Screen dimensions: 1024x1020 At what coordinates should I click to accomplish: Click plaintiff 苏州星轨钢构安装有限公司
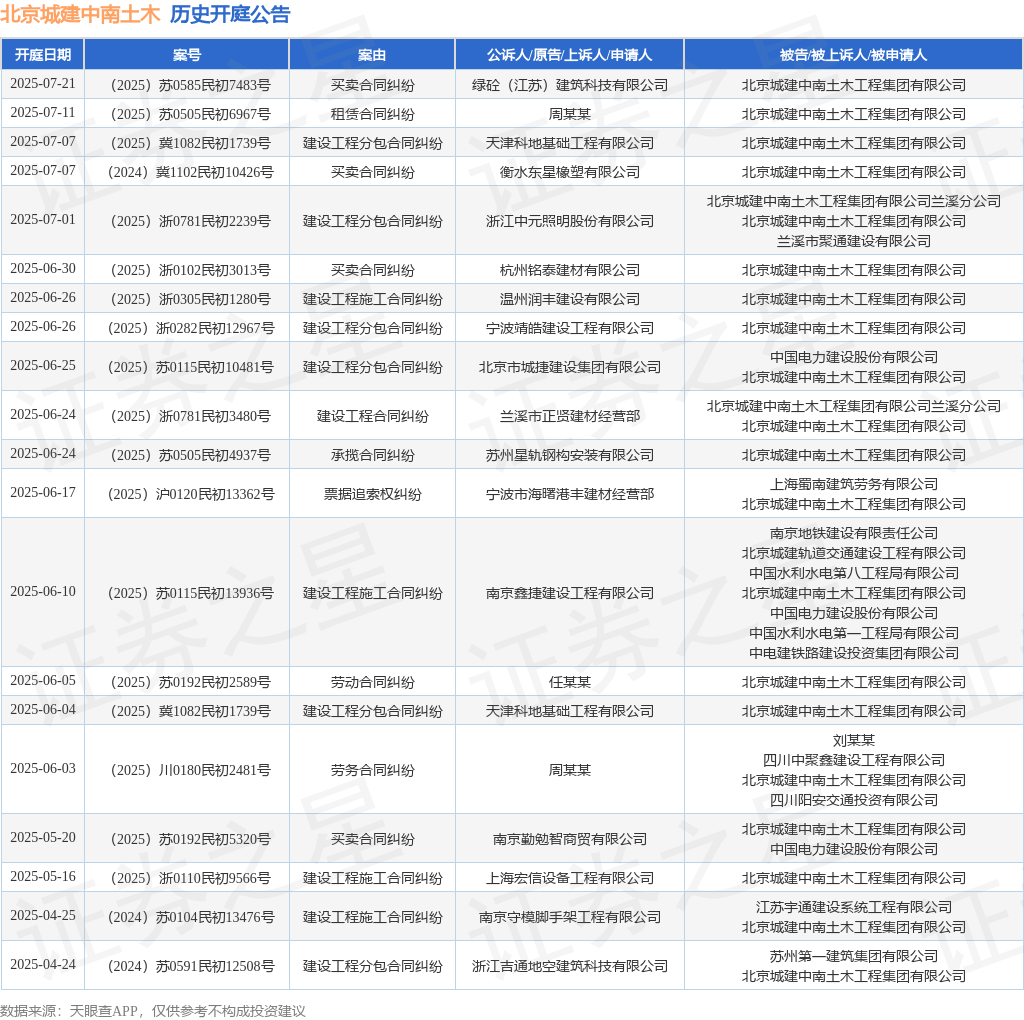coord(569,455)
